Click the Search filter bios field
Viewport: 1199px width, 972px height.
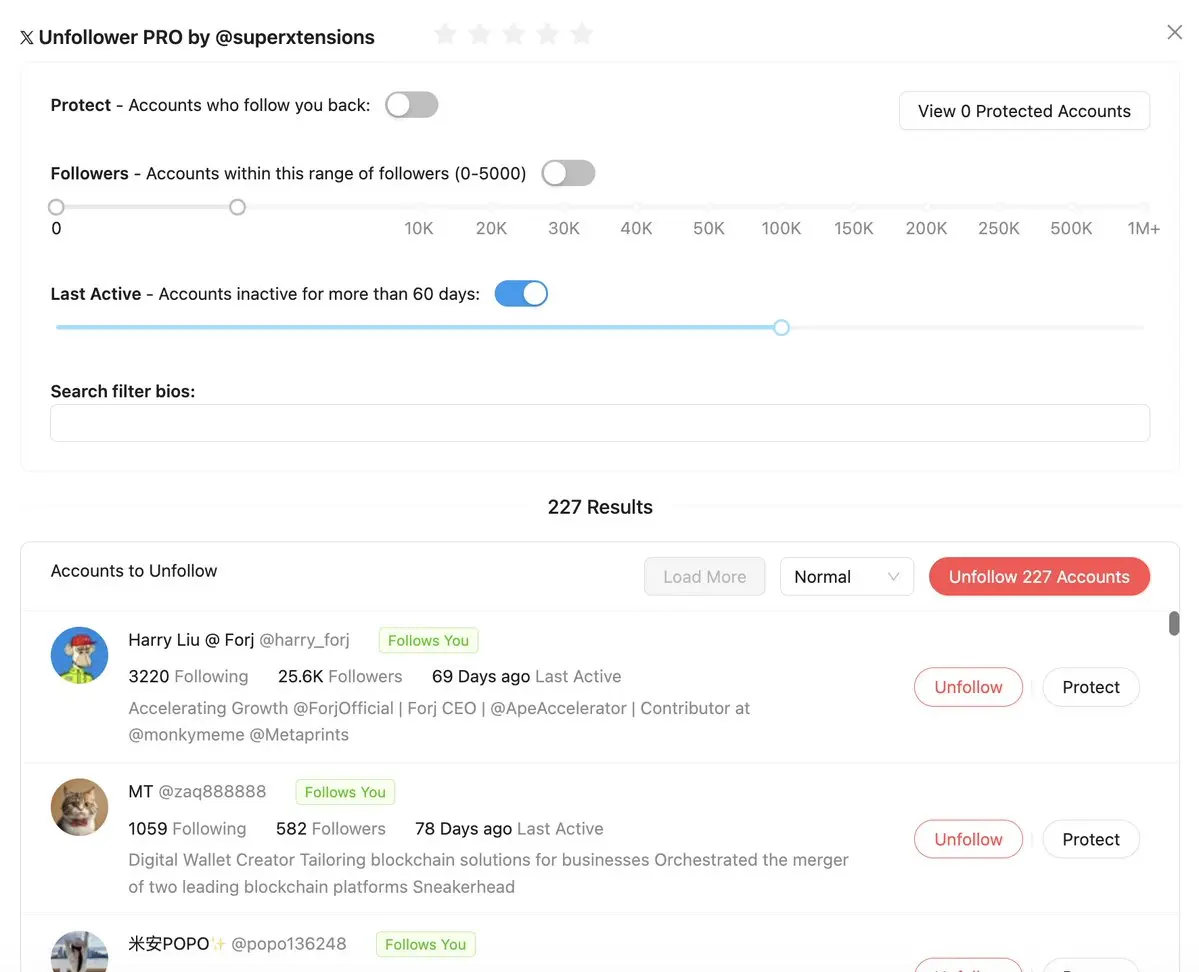600,423
